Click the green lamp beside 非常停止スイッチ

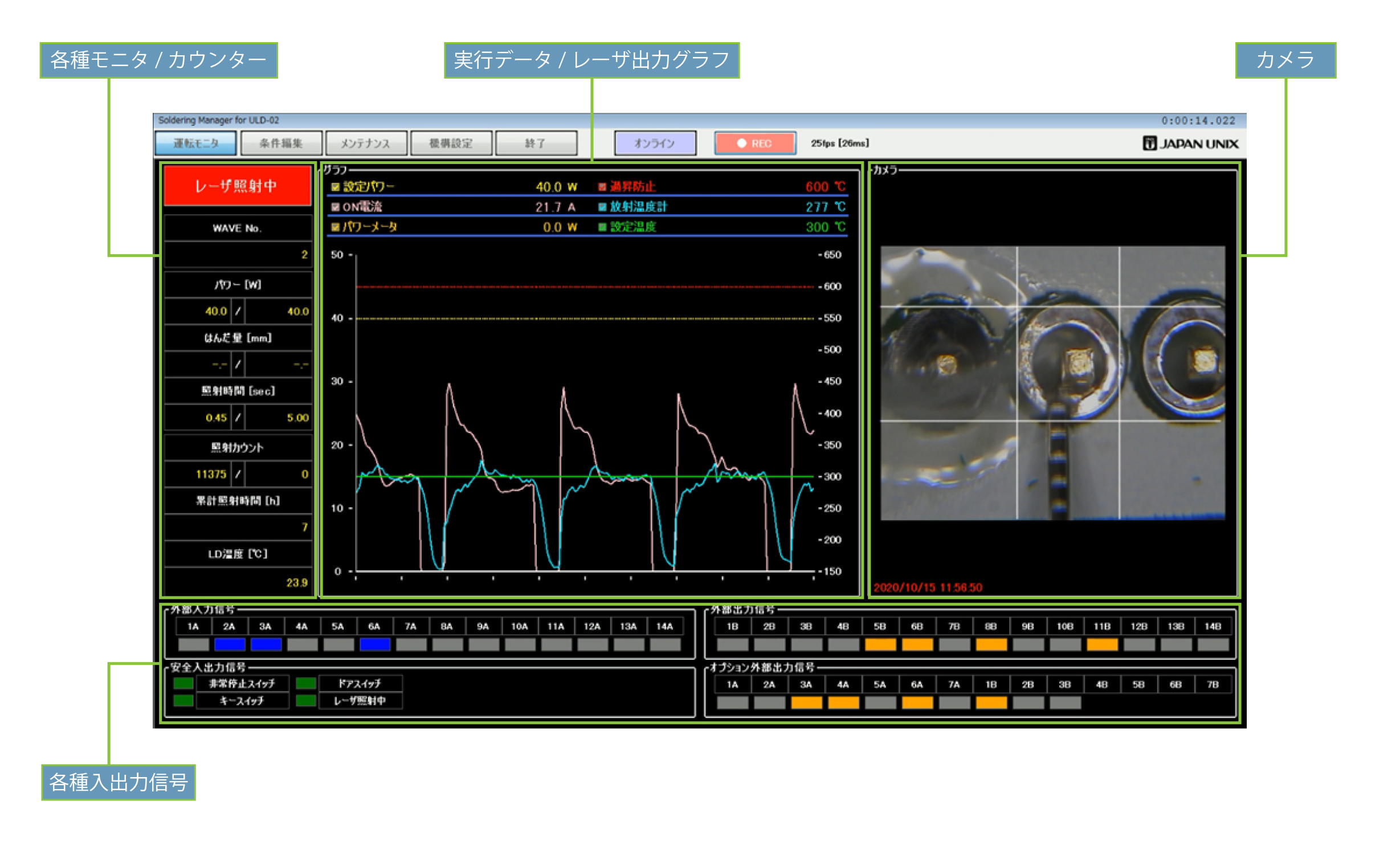[x=183, y=683]
